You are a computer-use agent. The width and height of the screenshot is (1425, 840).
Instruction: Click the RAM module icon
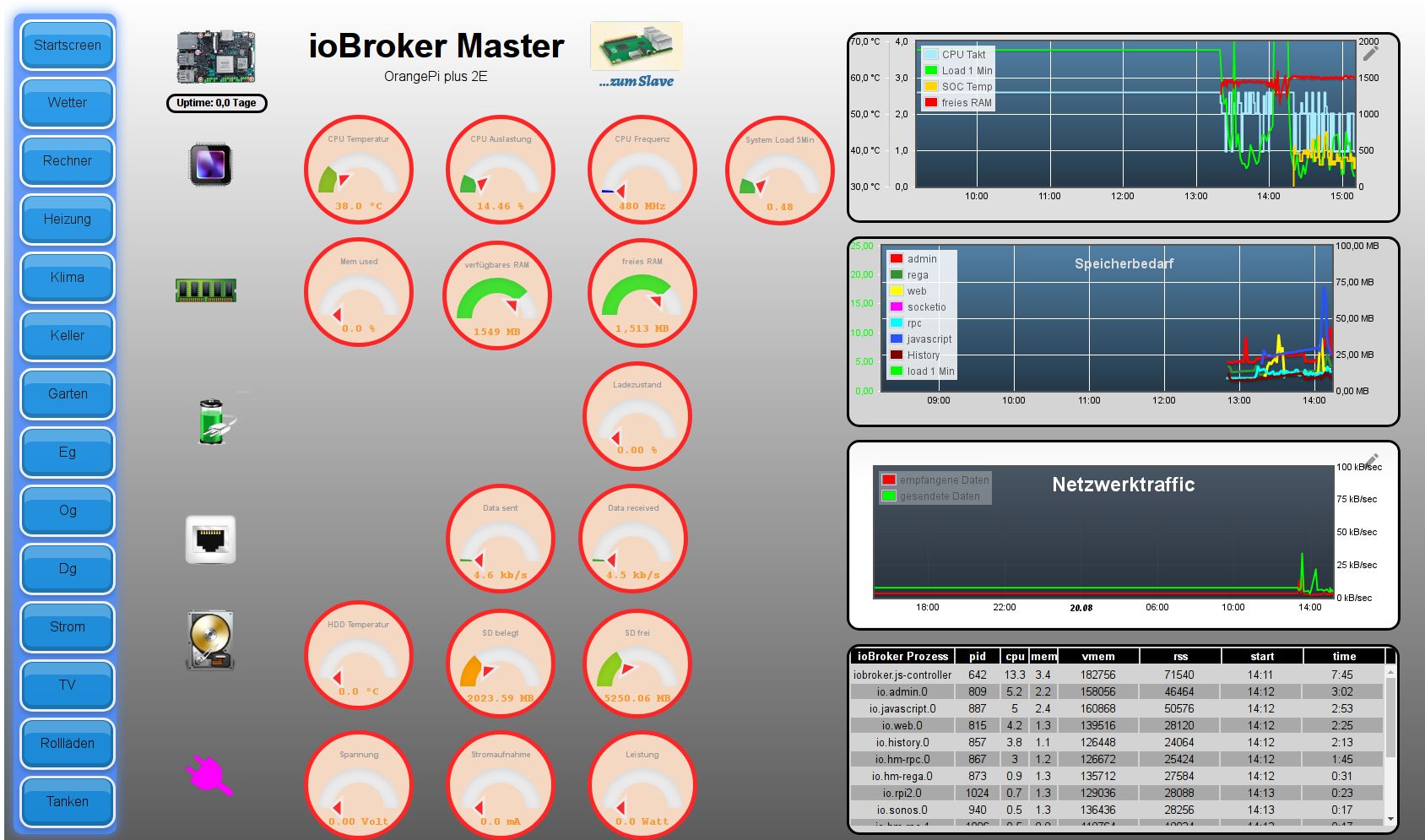click(206, 290)
